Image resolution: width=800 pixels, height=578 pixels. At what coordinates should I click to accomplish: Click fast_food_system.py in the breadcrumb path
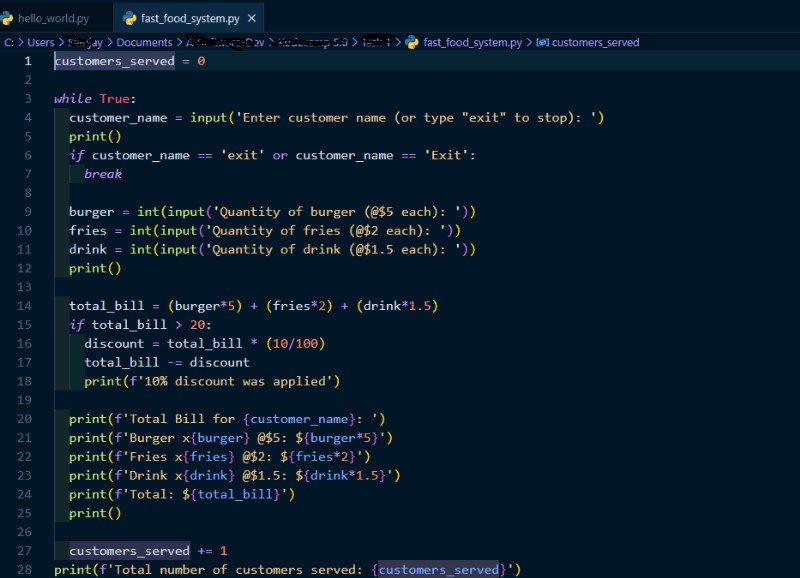point(472,42)
